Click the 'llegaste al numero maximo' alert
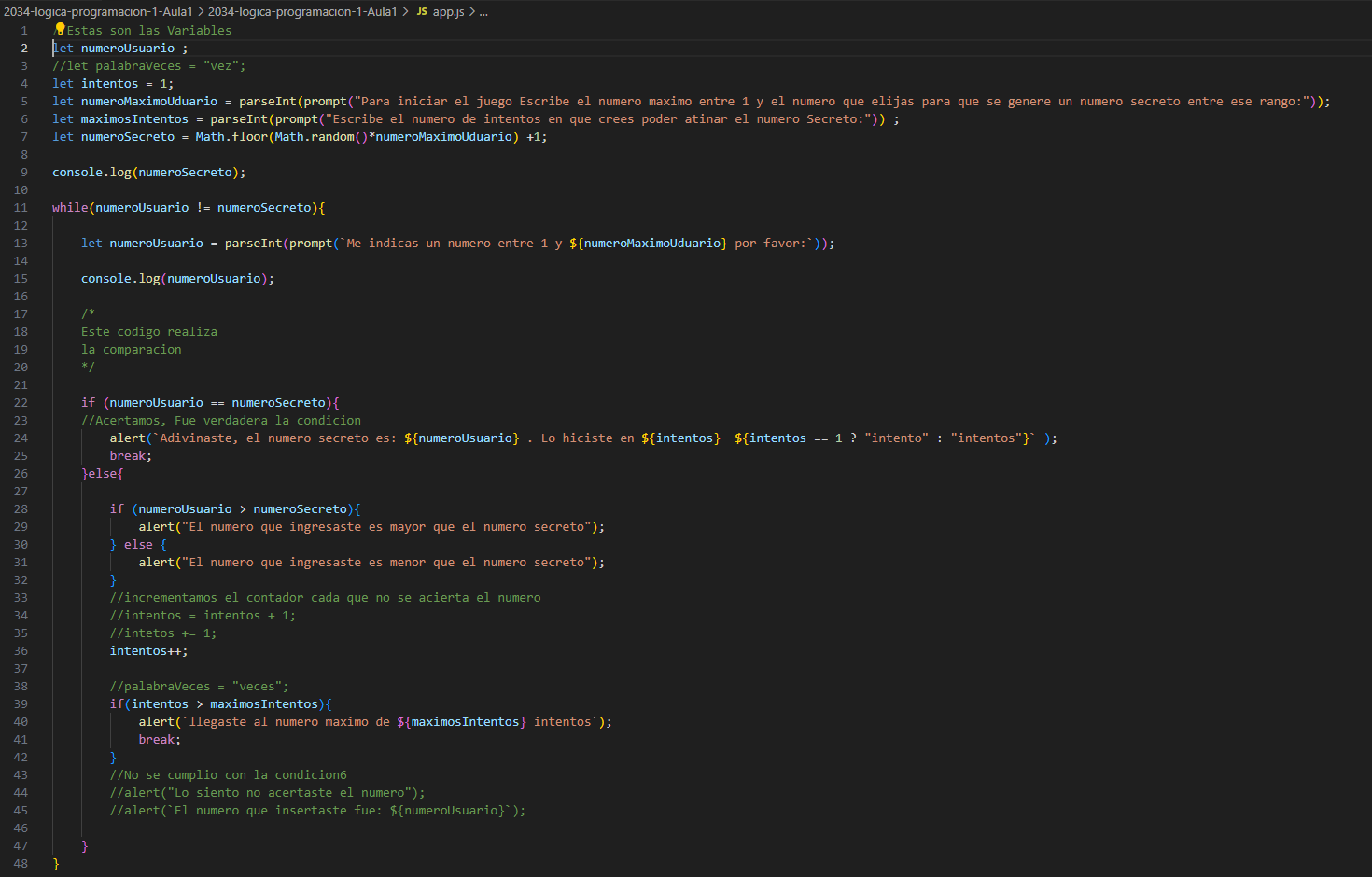The image size is (1372, 877). [x=375, y=721]
